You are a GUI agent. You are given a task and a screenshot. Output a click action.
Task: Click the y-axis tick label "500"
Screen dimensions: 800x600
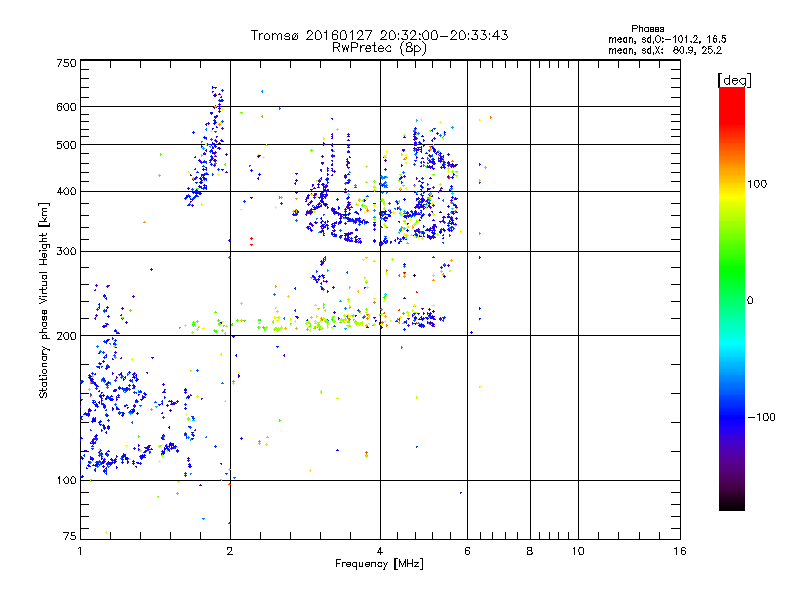[x=66, y=145]
